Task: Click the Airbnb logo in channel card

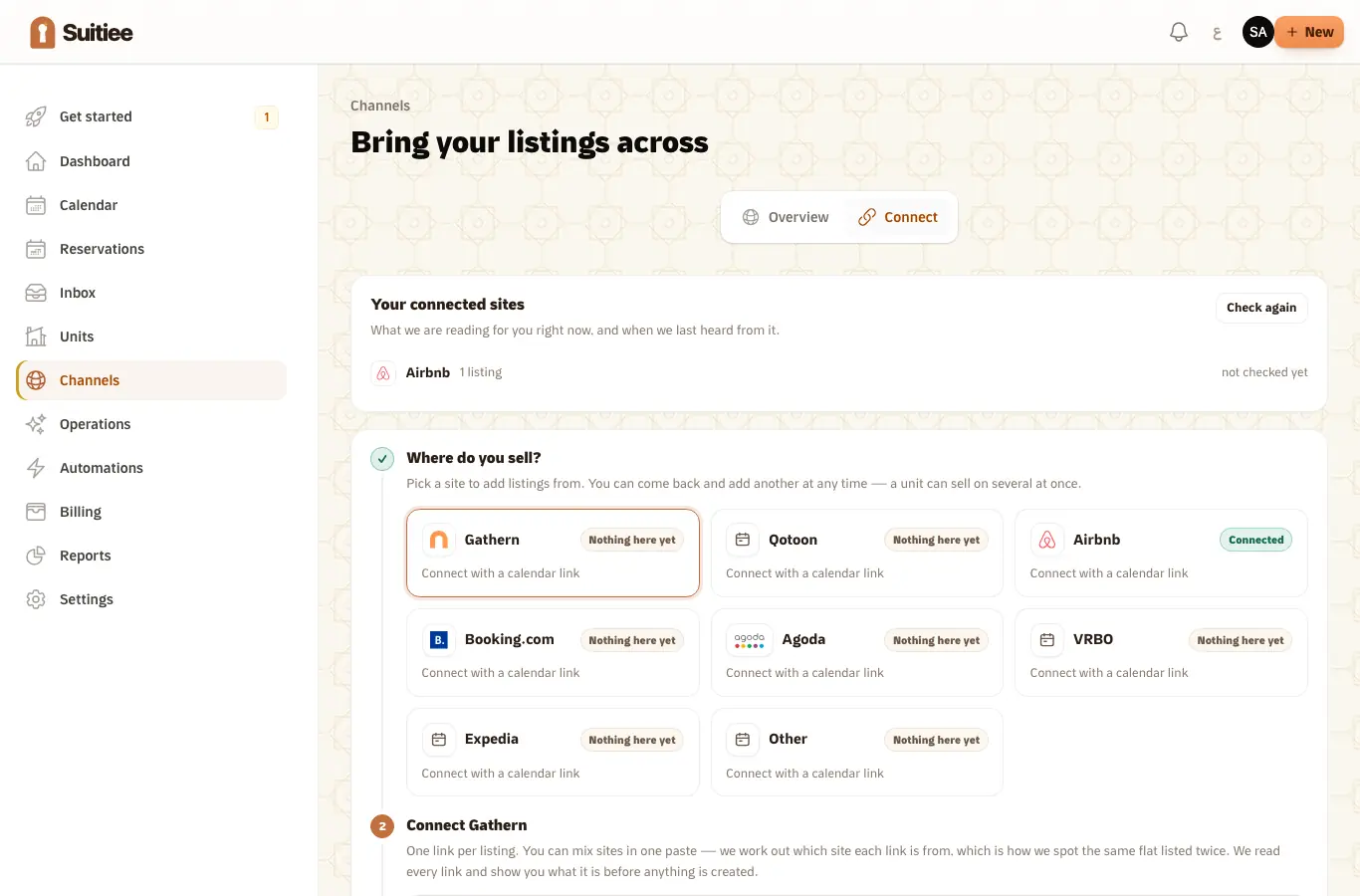Action: pyautogui.click(x=1047, y=540)
